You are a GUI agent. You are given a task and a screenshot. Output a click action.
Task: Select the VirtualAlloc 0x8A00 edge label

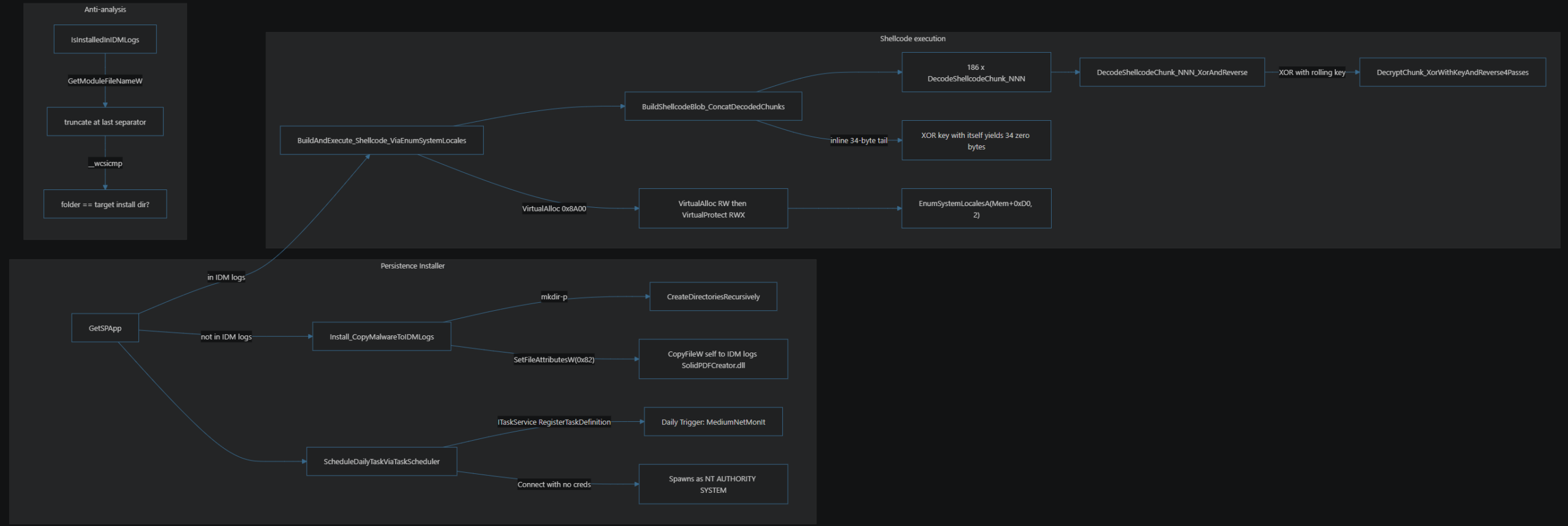coord(554,208)
